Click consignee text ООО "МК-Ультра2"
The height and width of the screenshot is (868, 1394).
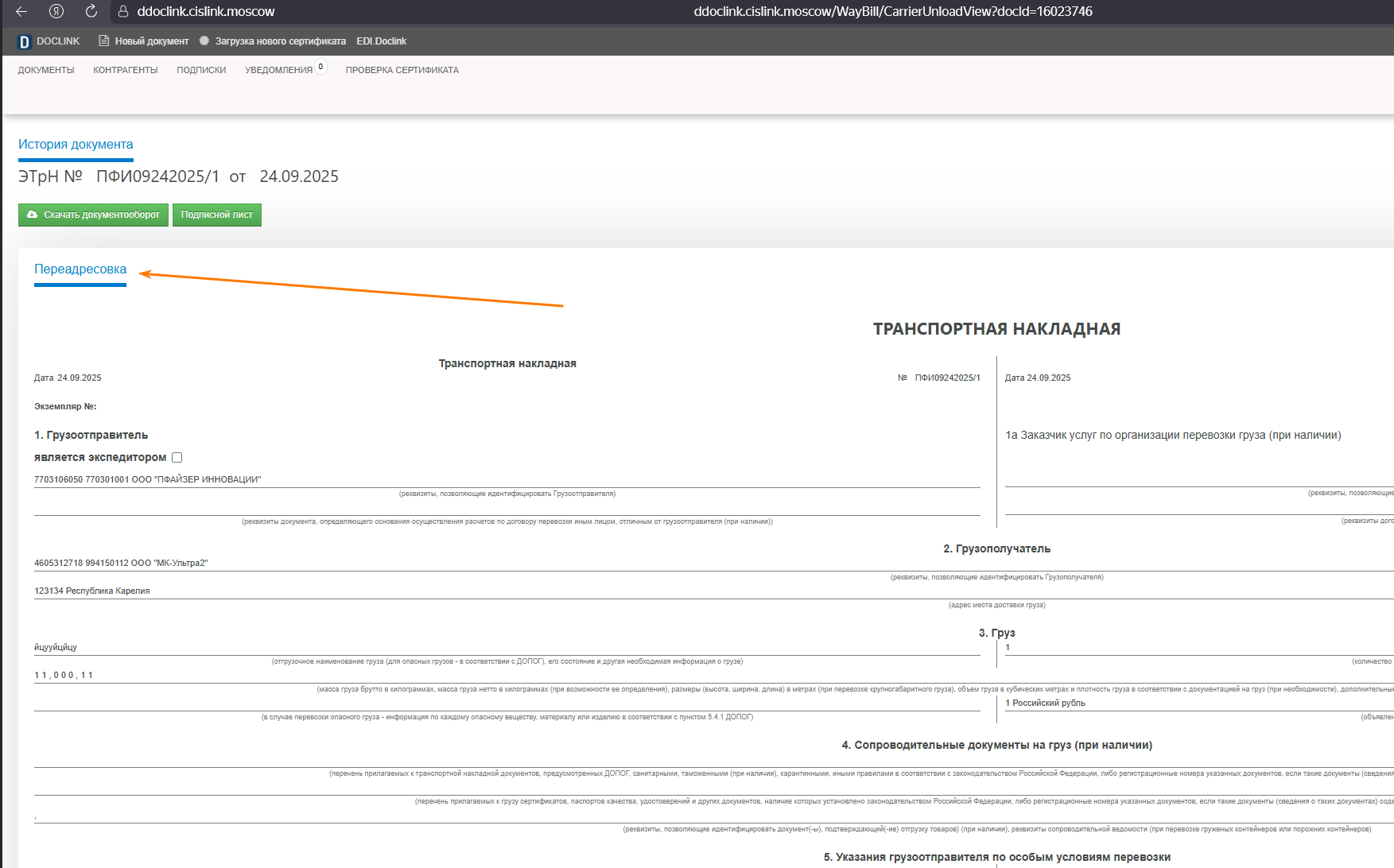pyautogui.click(x=169, y=563)
